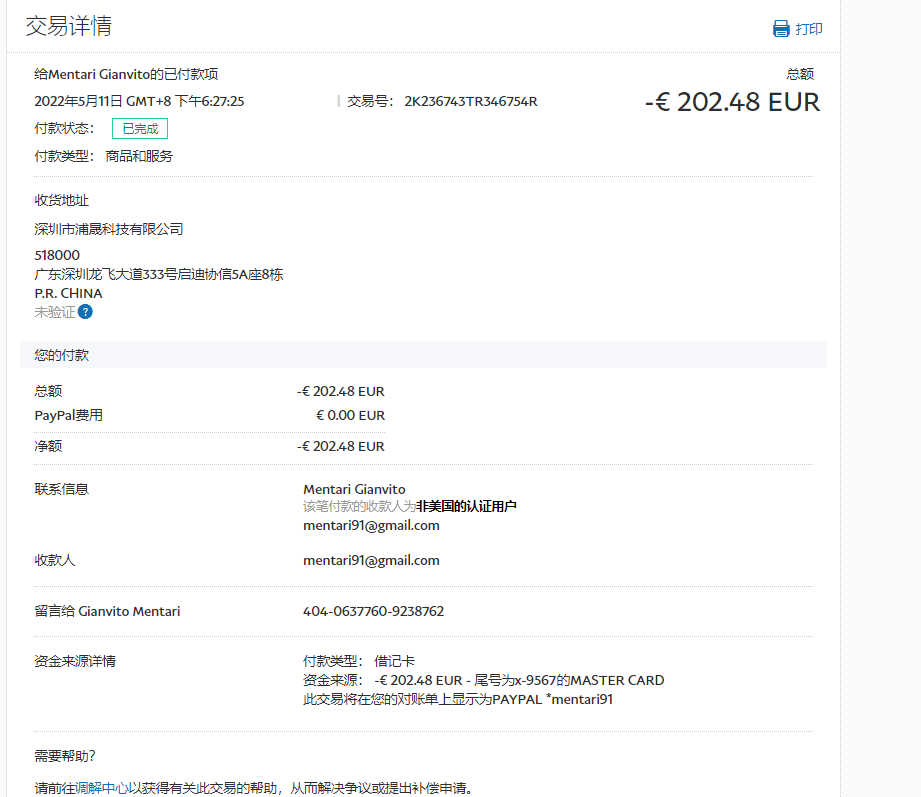Select the note number 404-0637760-9238762

click(373, 611)
